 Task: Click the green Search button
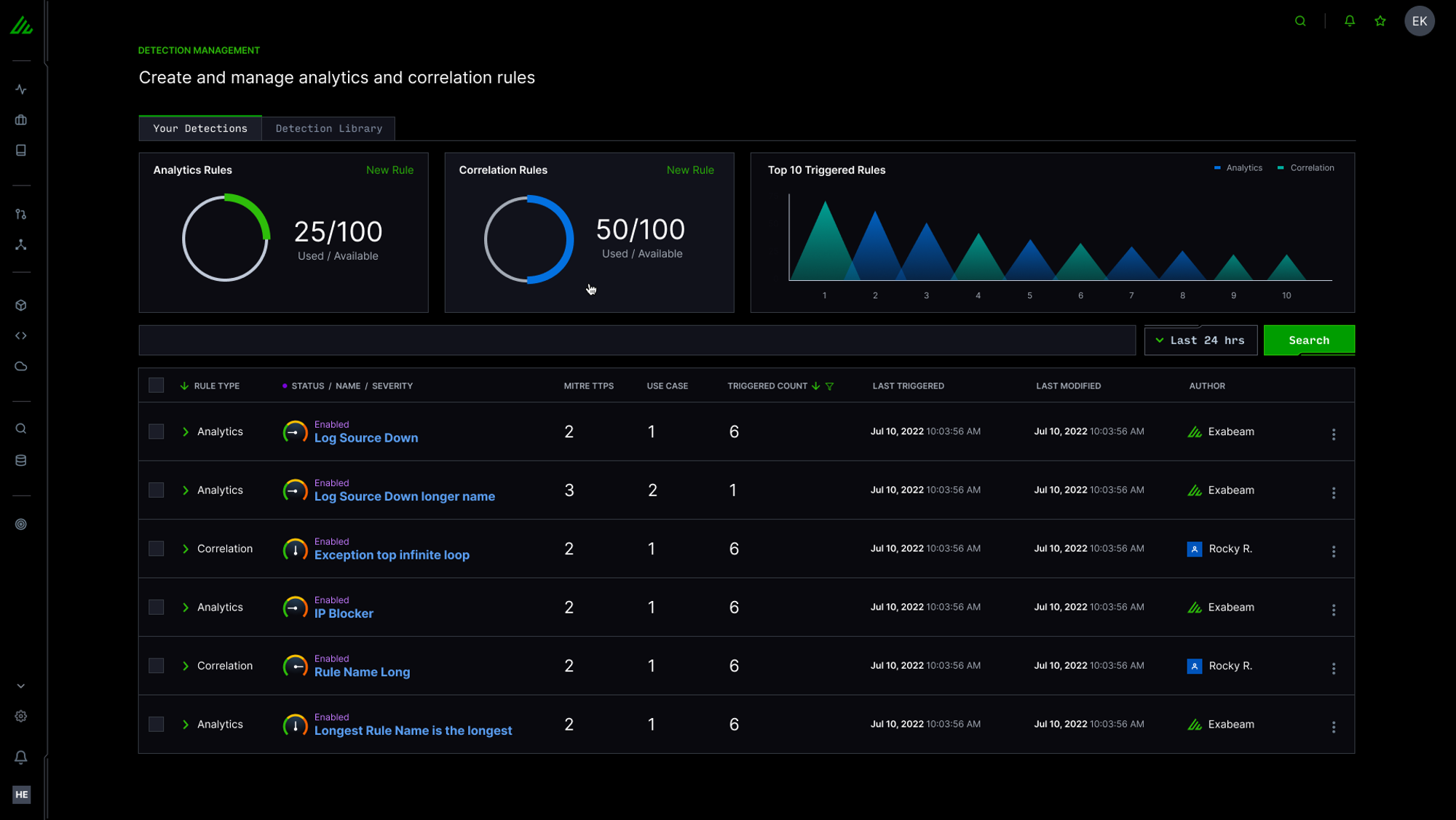pos(1308,340)
